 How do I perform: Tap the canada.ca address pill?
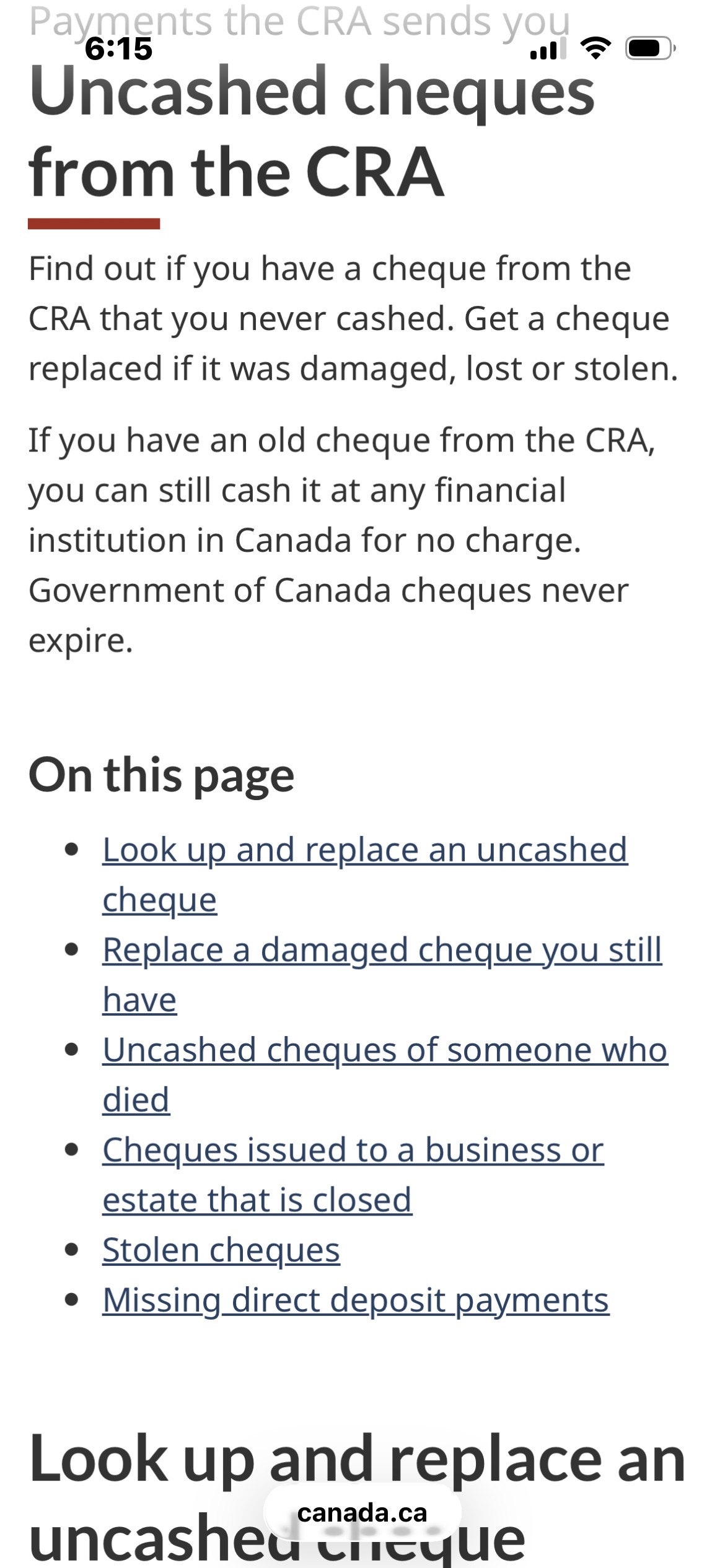(362, 1513)
